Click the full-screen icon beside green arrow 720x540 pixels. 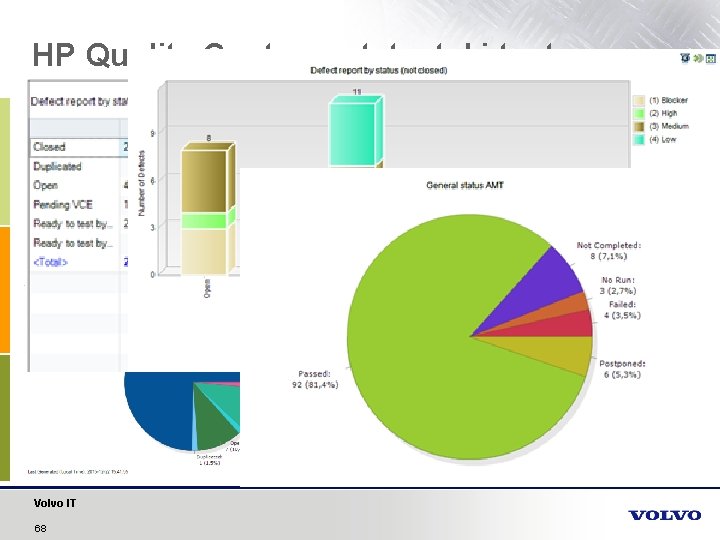pos(710,58)
